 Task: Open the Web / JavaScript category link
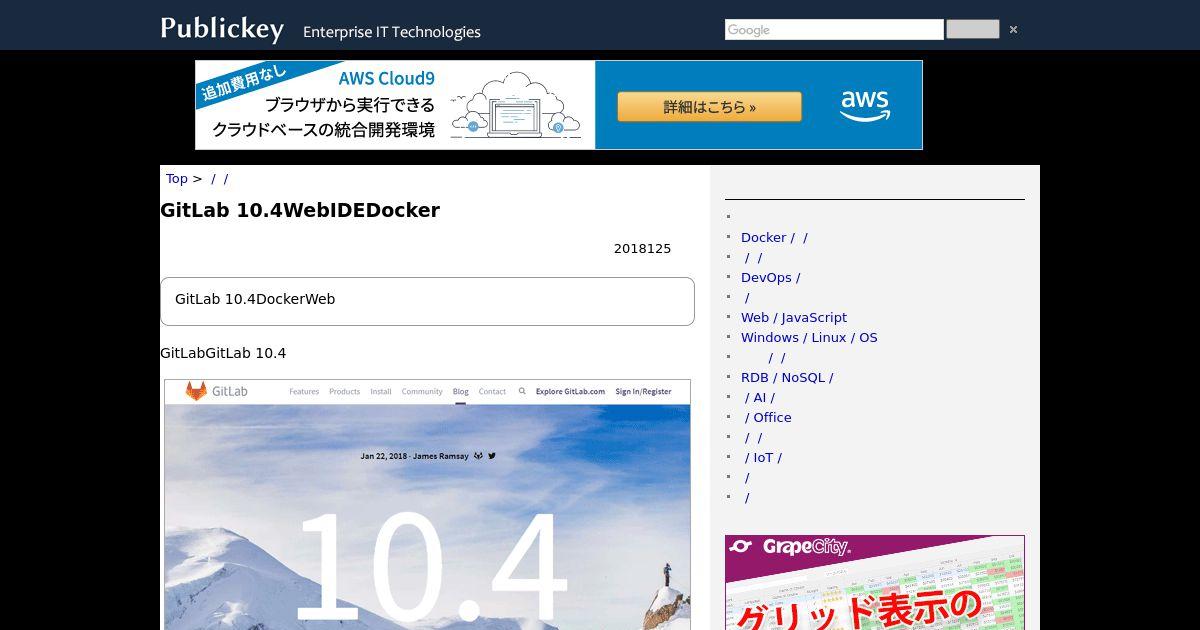(x=794, y=318)
